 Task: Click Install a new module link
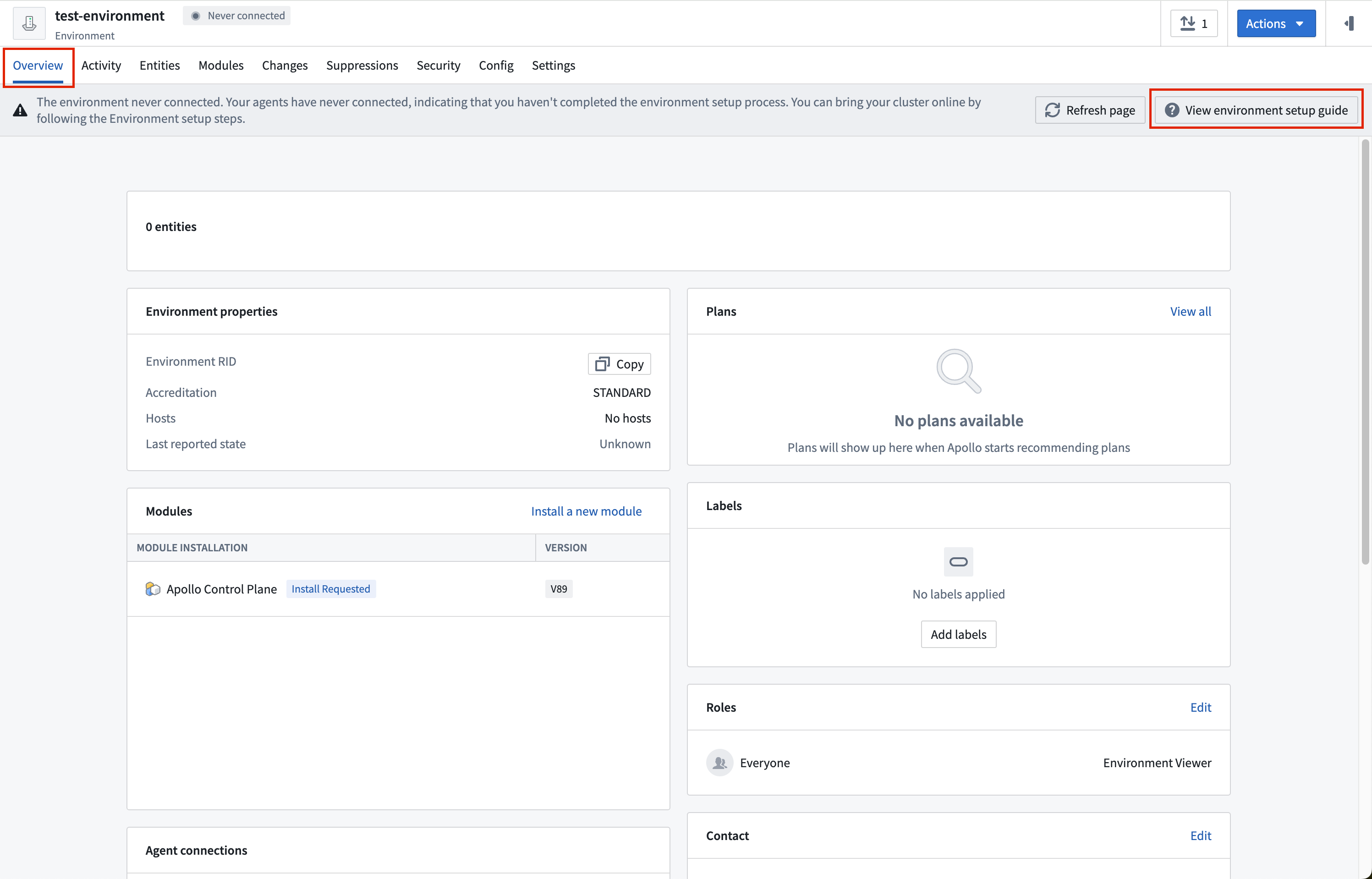tap(586, 511)
